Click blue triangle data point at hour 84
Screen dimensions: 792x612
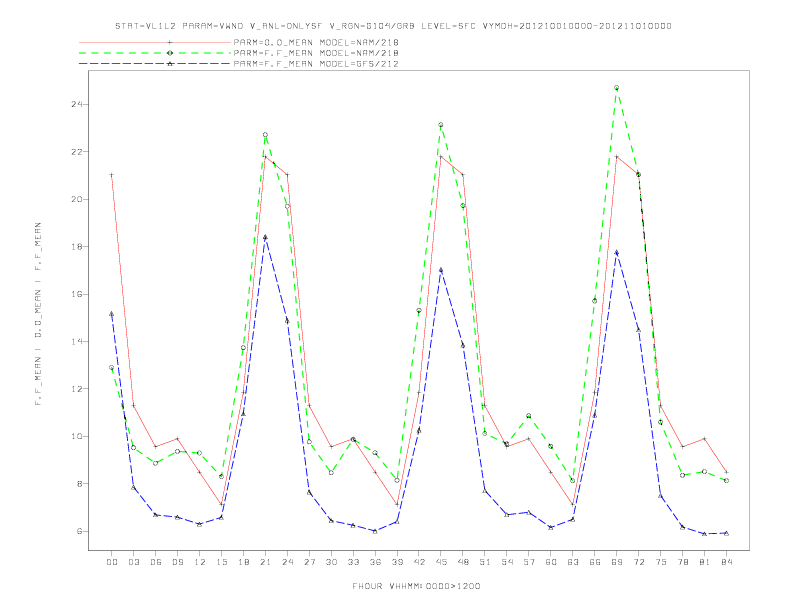point(727,533)
